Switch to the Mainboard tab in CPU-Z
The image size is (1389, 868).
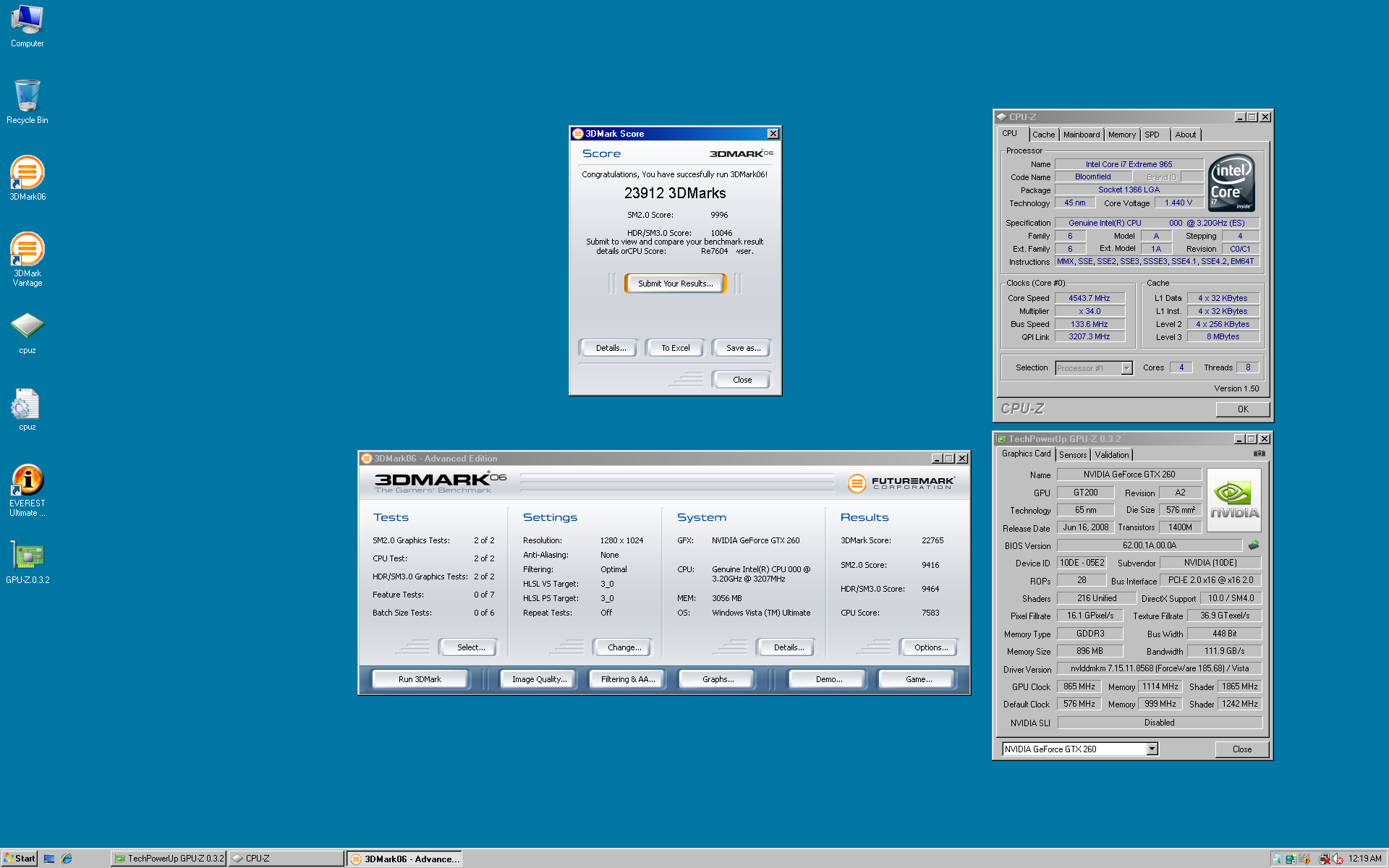(1081, 135)
